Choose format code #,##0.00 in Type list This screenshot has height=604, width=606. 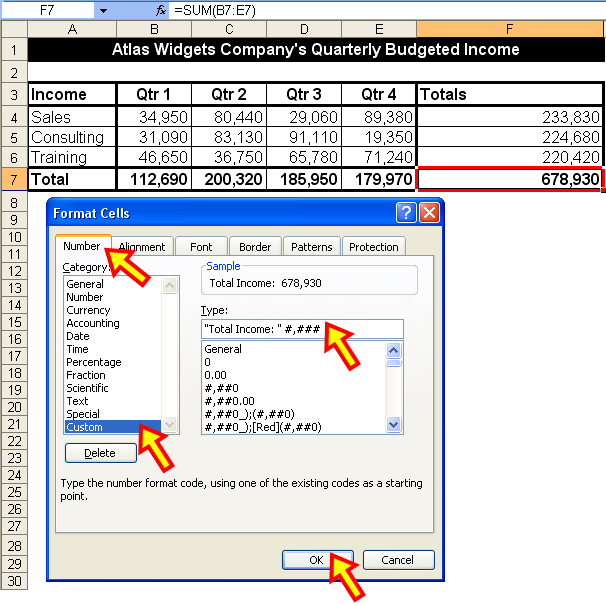(294, 401)
